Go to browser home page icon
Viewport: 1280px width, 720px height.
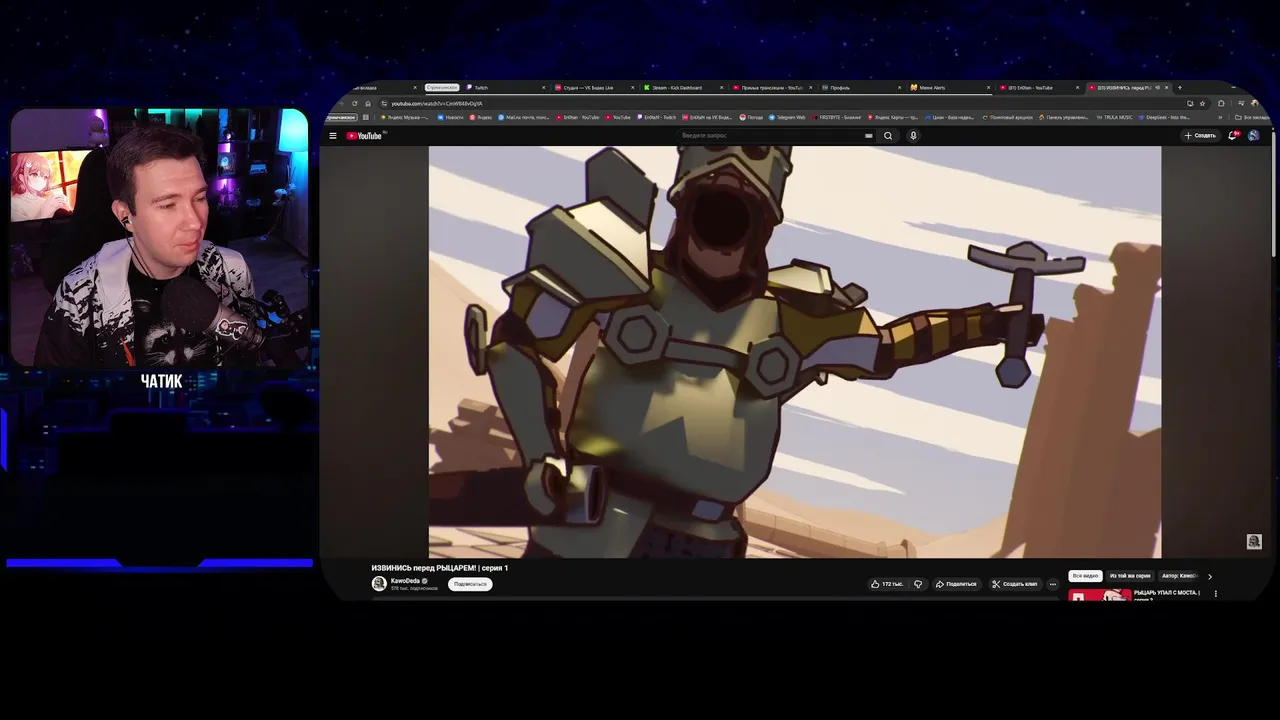368,103
